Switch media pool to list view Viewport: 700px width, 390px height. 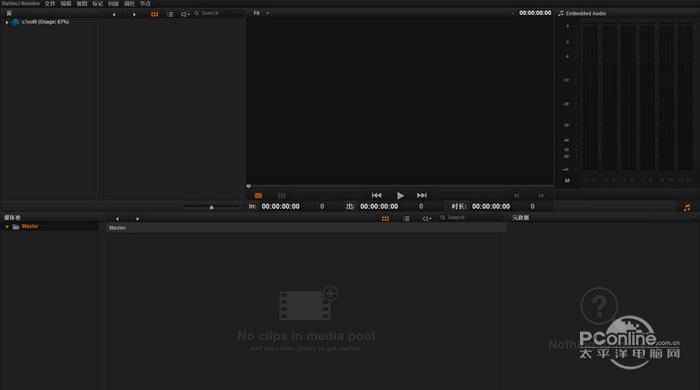(406, 219)
